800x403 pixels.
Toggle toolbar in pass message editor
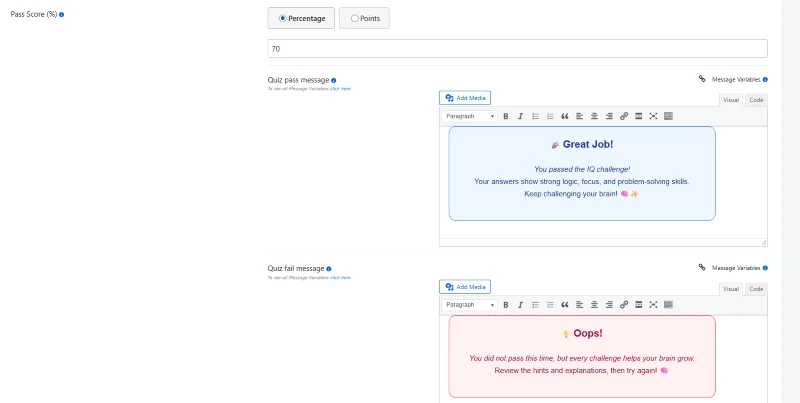pyautogui.click(x=668, y=116)
